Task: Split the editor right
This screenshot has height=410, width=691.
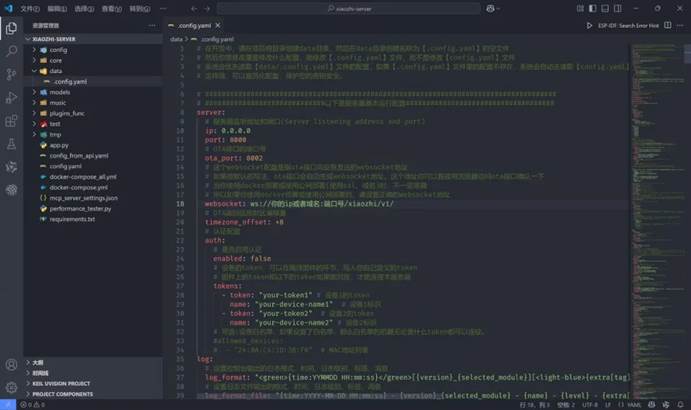Action: (x=668, y=26)
